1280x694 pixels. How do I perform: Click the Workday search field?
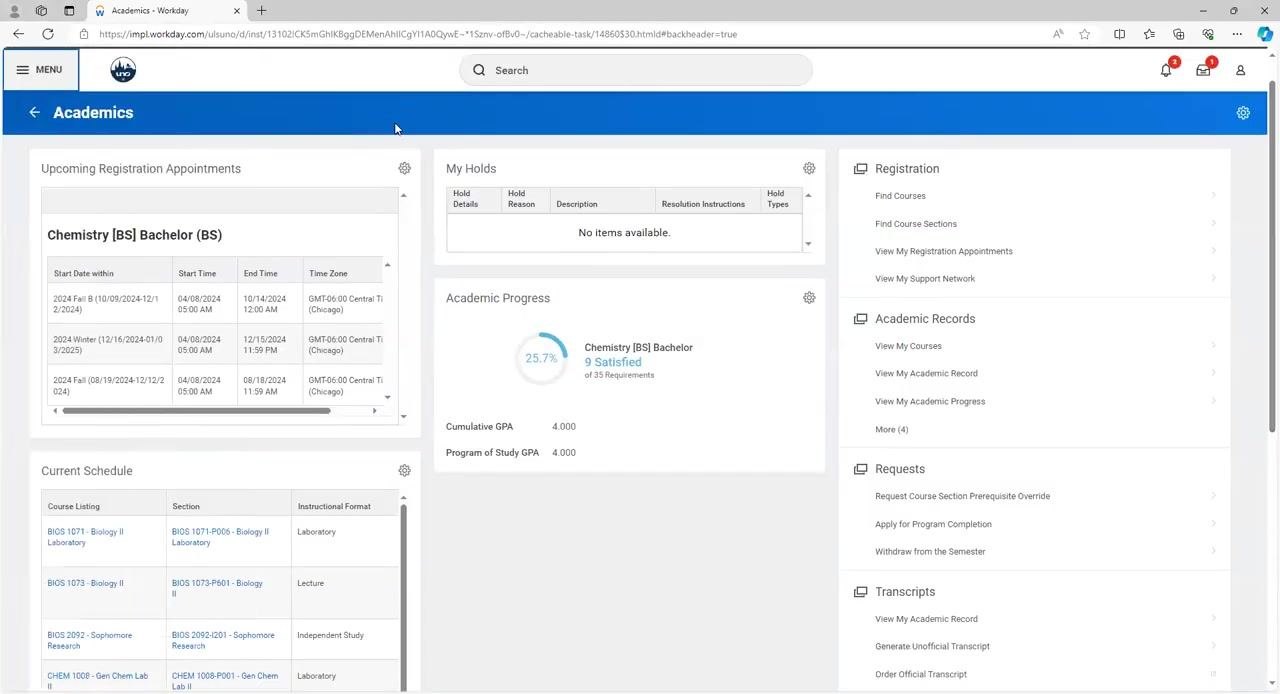point(636,70)
